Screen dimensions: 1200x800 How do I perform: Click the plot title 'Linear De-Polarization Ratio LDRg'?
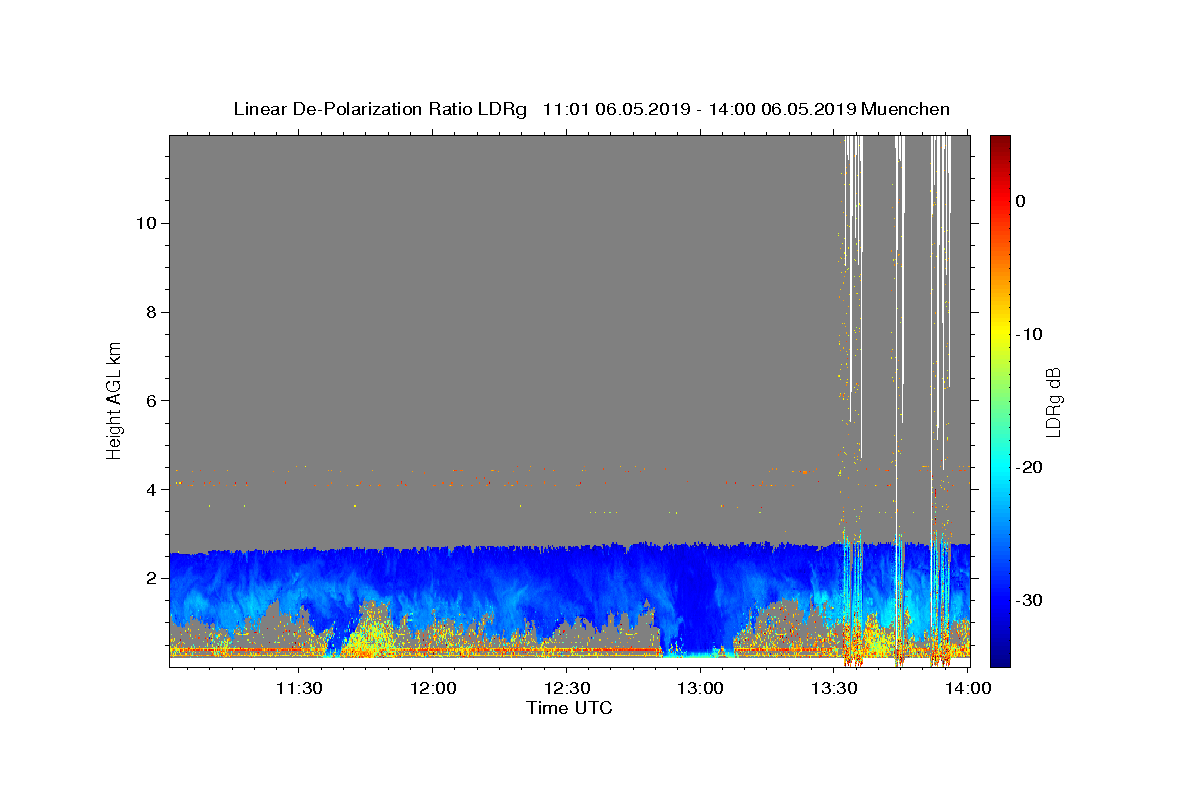click(380, 109)
